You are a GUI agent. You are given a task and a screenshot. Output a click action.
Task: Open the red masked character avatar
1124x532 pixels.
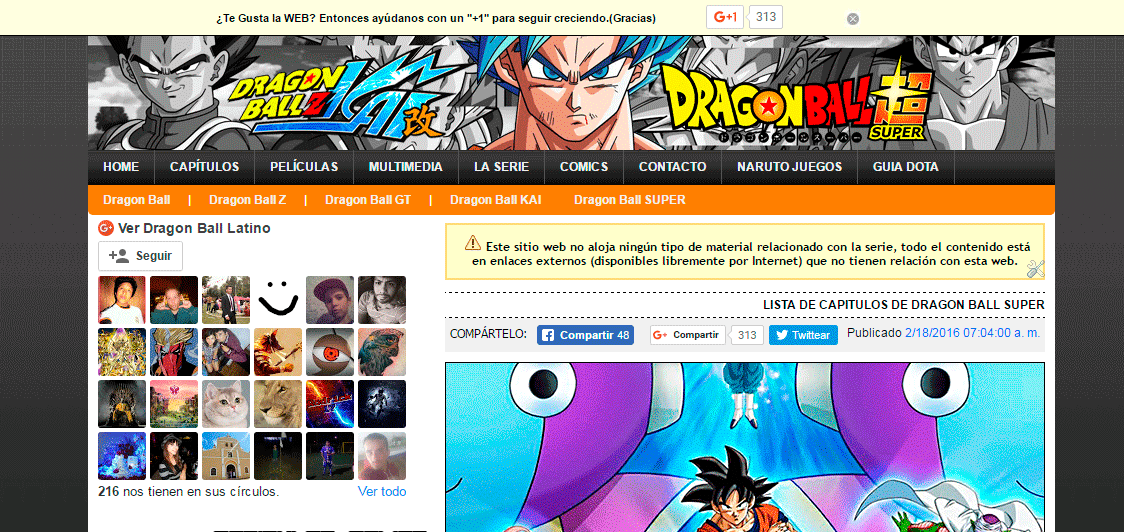pos(174,352)
